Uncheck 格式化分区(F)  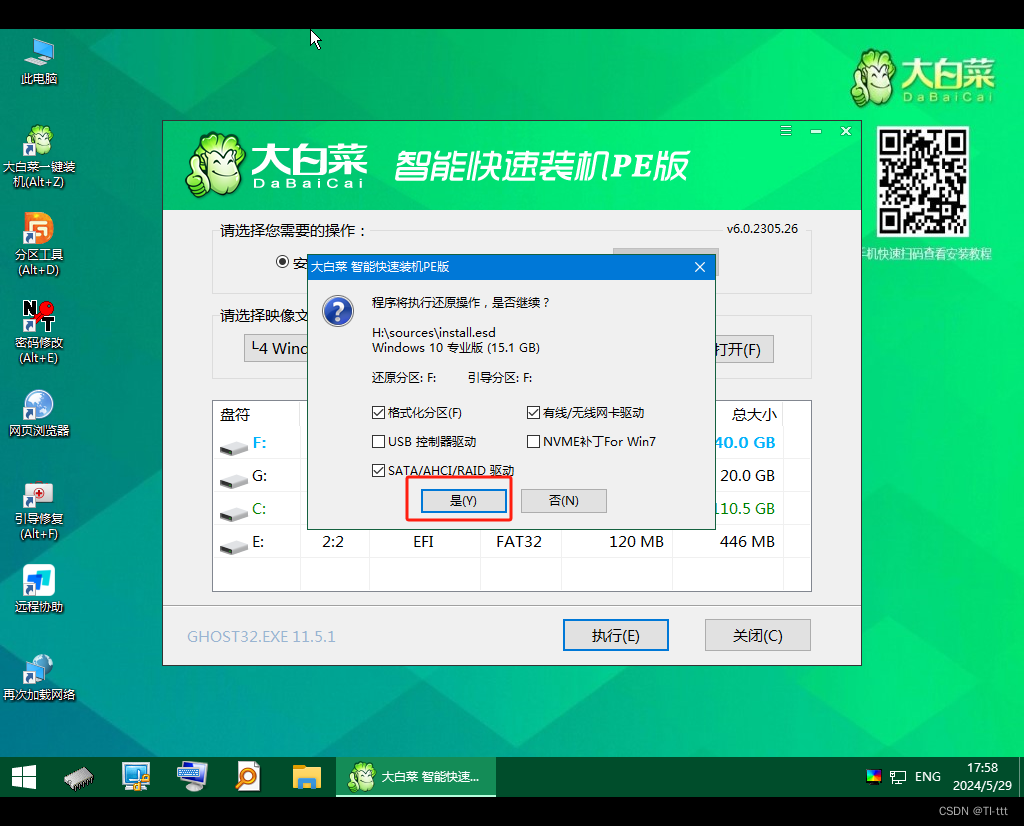coord(378,411)
